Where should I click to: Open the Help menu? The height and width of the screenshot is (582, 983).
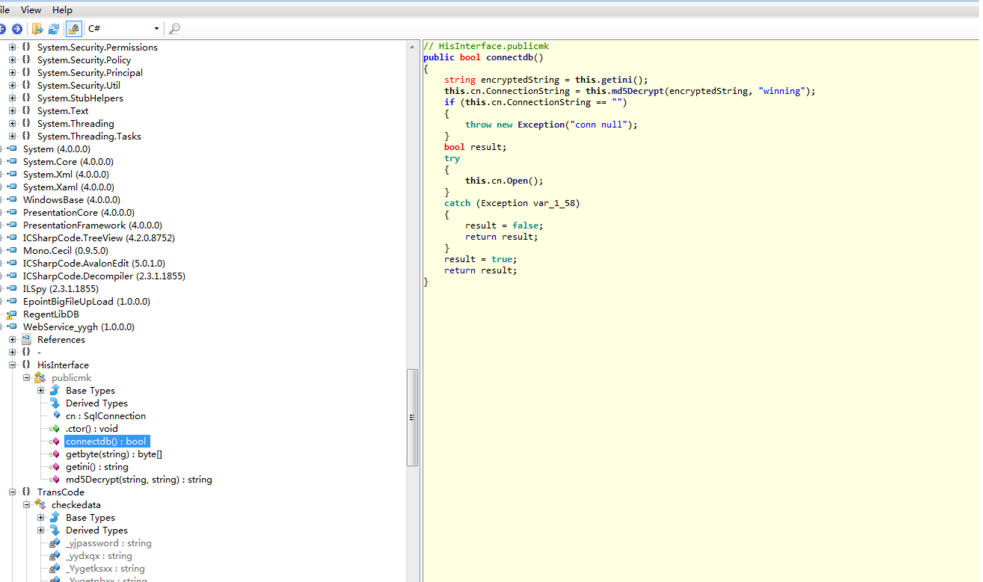(62, 10)
